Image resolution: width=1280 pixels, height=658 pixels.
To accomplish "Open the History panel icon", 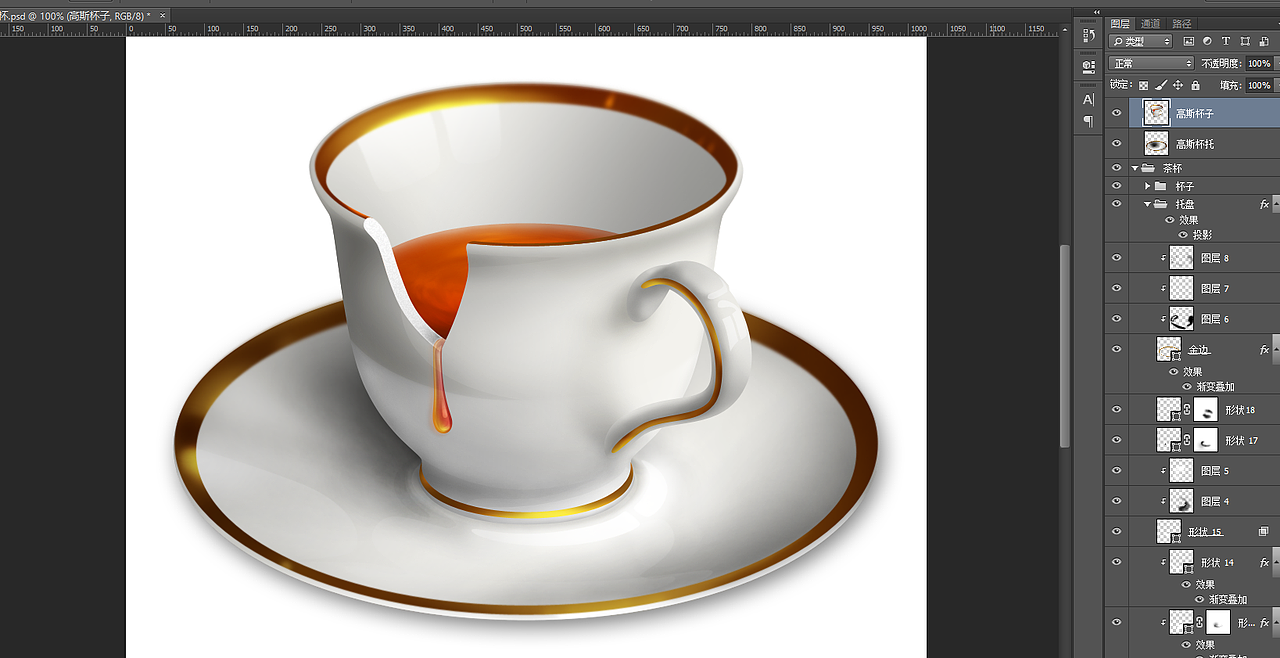I will click(1089, 36).
